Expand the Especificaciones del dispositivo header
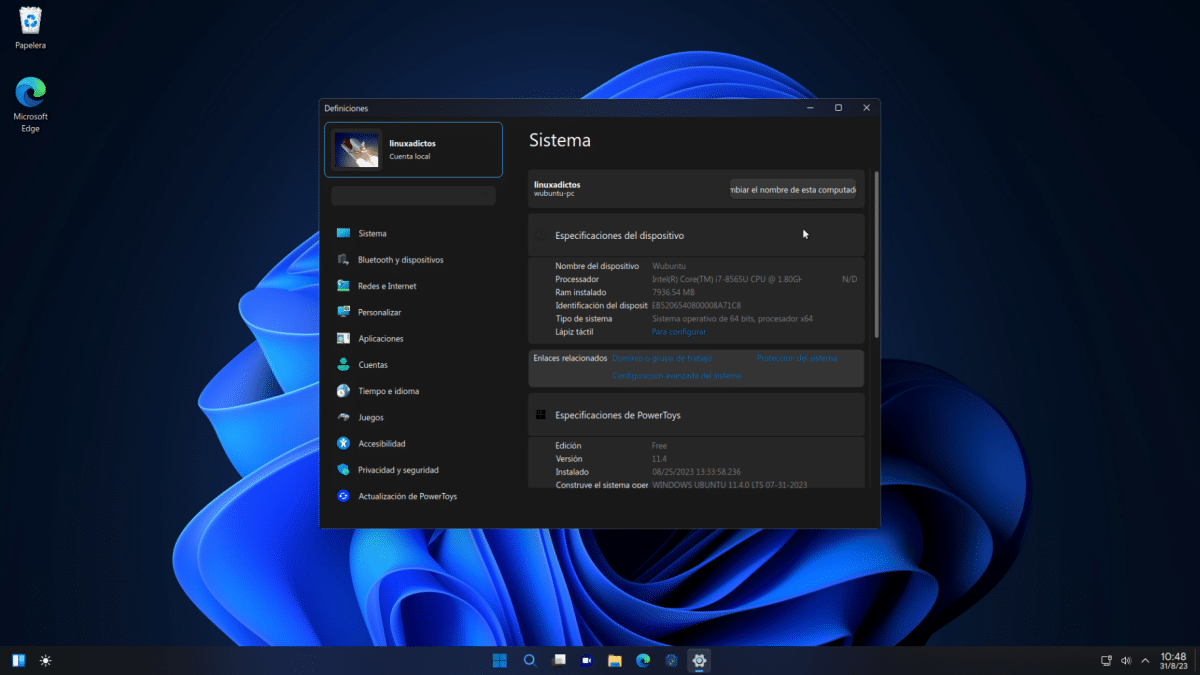 (x=696, y=235)
